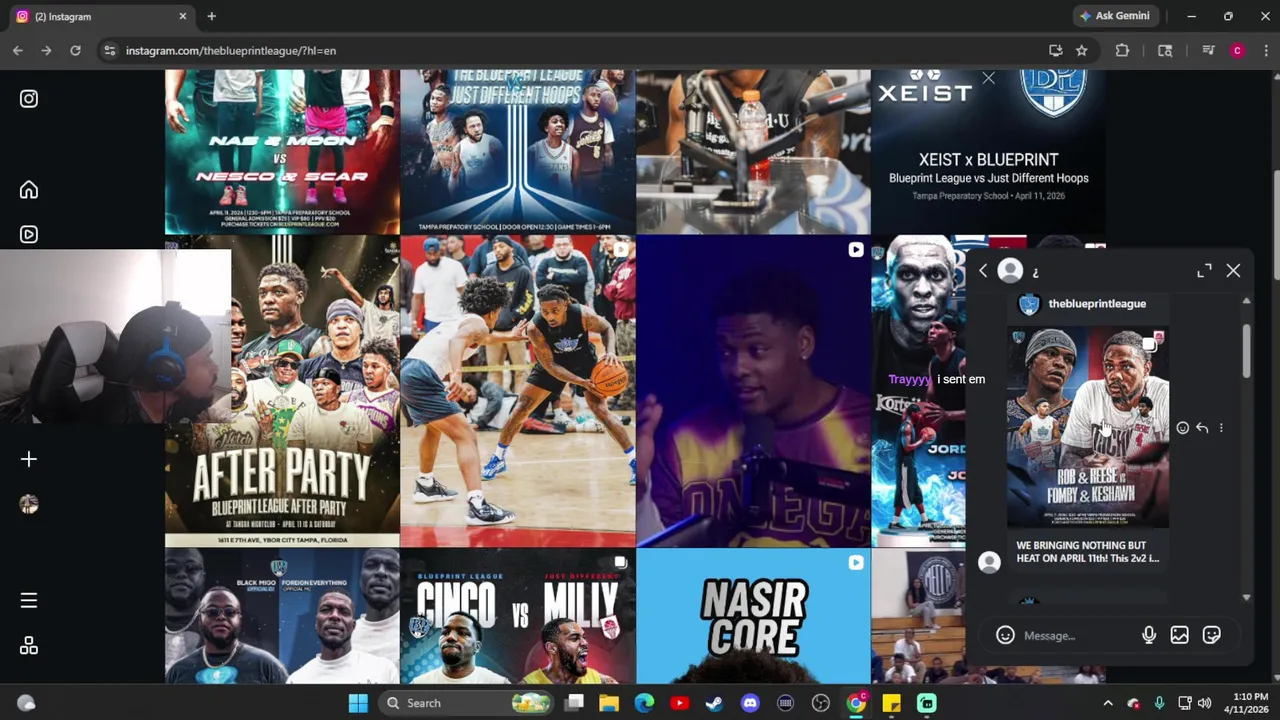Click the install app icon in address bar
The width and height of the screenshot is (1280, 720).
[x=1055, y=50]
